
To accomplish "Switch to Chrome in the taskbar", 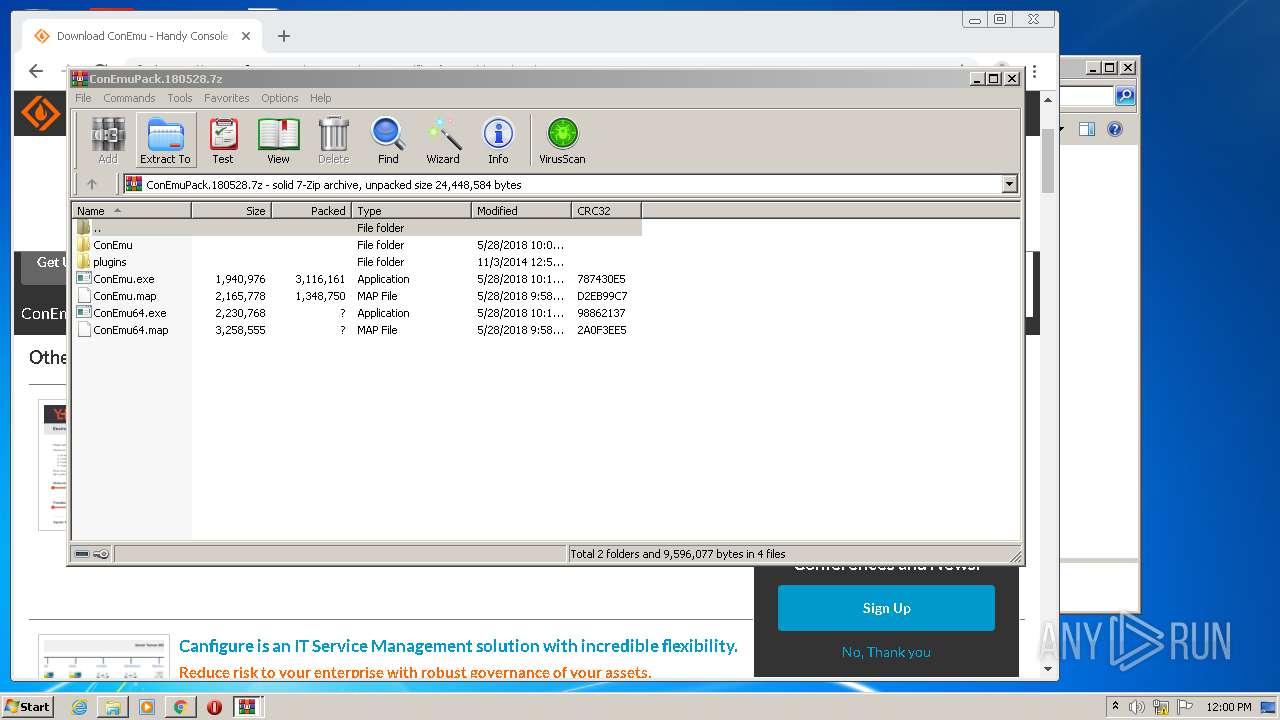I will pos(180,707).
